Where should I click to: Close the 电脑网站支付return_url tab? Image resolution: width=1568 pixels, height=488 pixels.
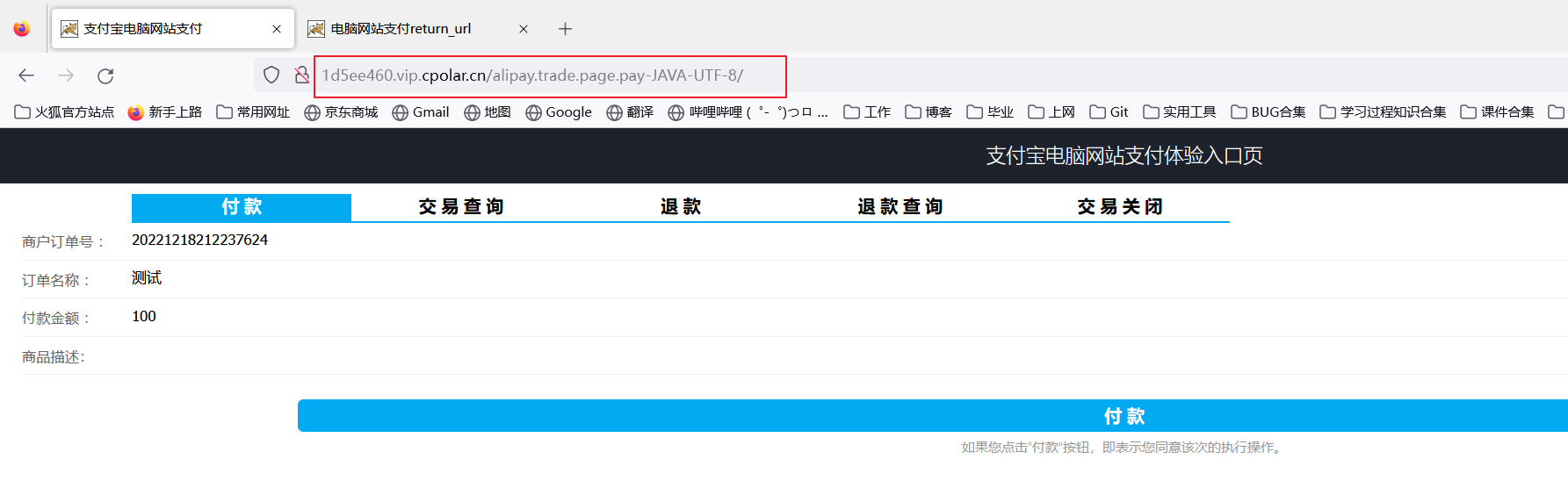tap(524, 29)
